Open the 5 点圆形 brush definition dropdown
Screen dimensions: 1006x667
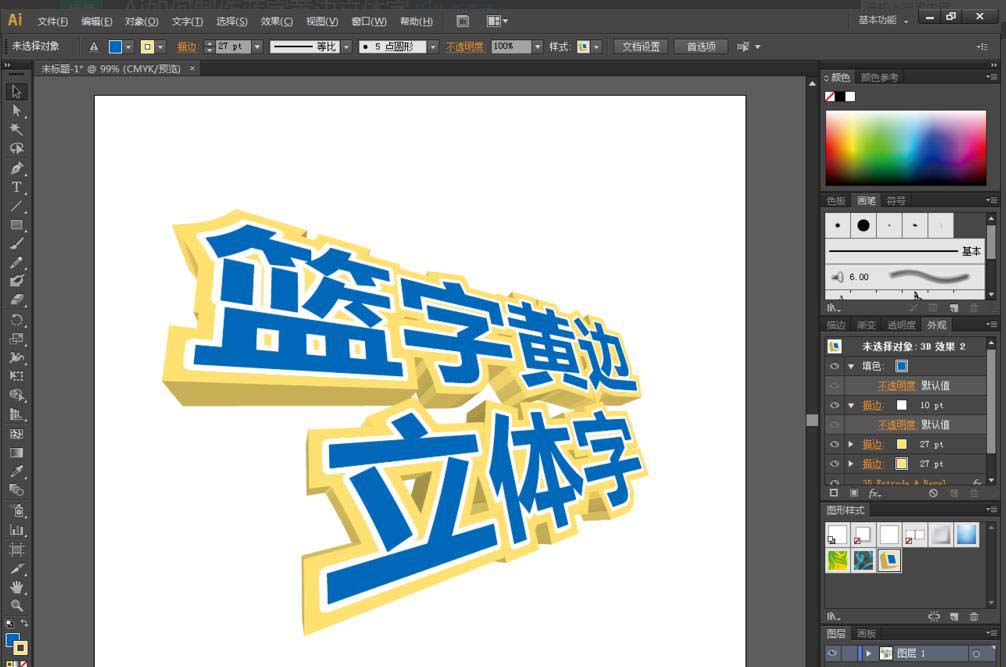pos(433,47)
